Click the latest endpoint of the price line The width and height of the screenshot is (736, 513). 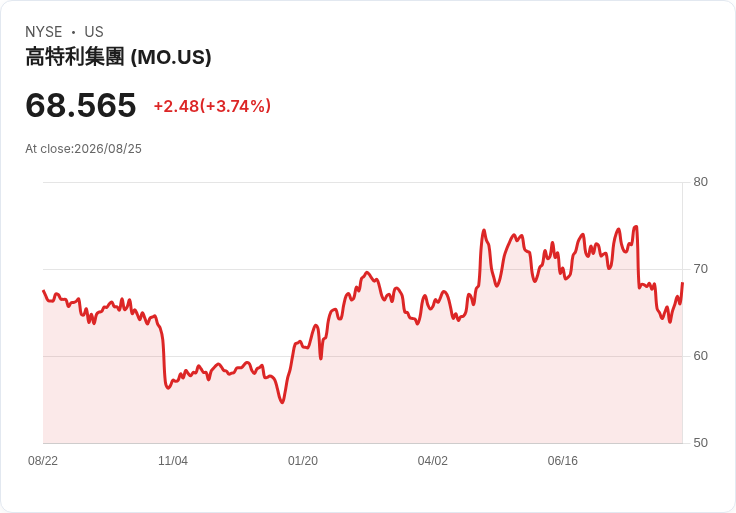pos(682,283)
